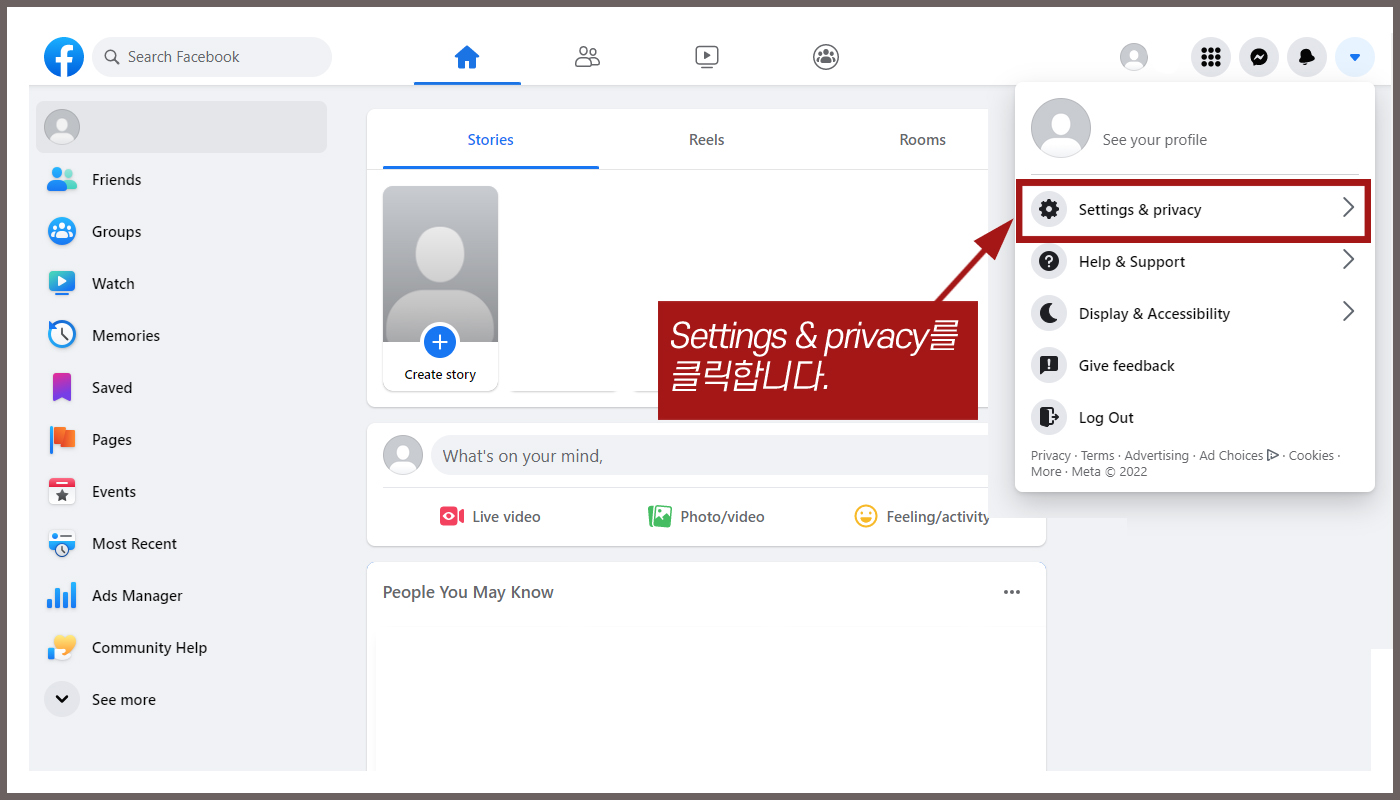Screen dimensions: 1400x800
Task: Open the nine-dot apps menu
Action: (x=1211, y=57)
